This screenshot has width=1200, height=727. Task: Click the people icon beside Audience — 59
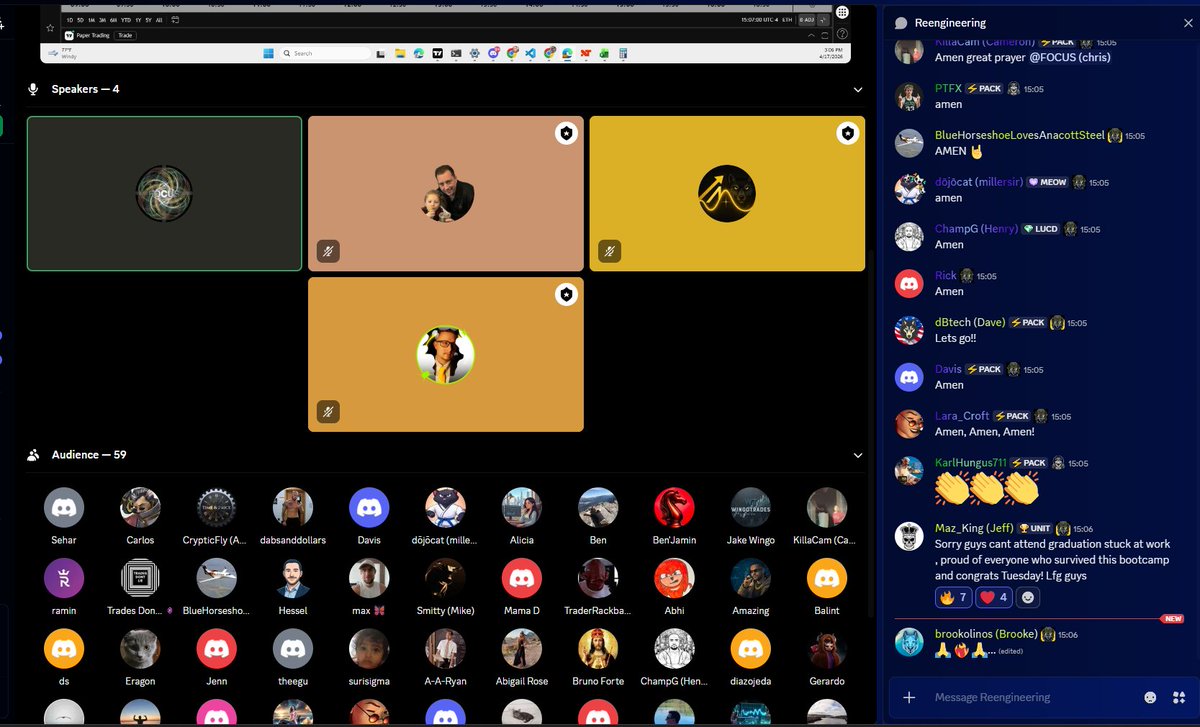point(33,455)
